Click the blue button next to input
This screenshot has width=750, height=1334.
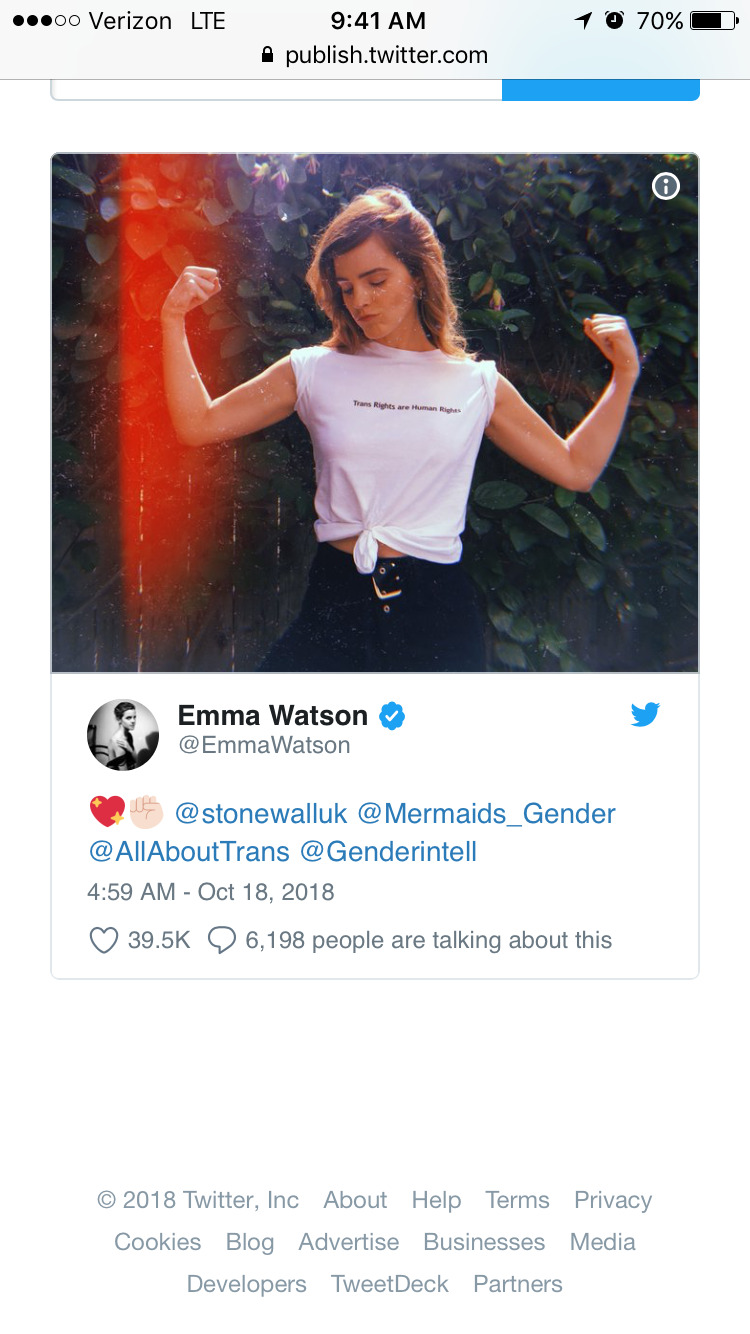(600, 90)
